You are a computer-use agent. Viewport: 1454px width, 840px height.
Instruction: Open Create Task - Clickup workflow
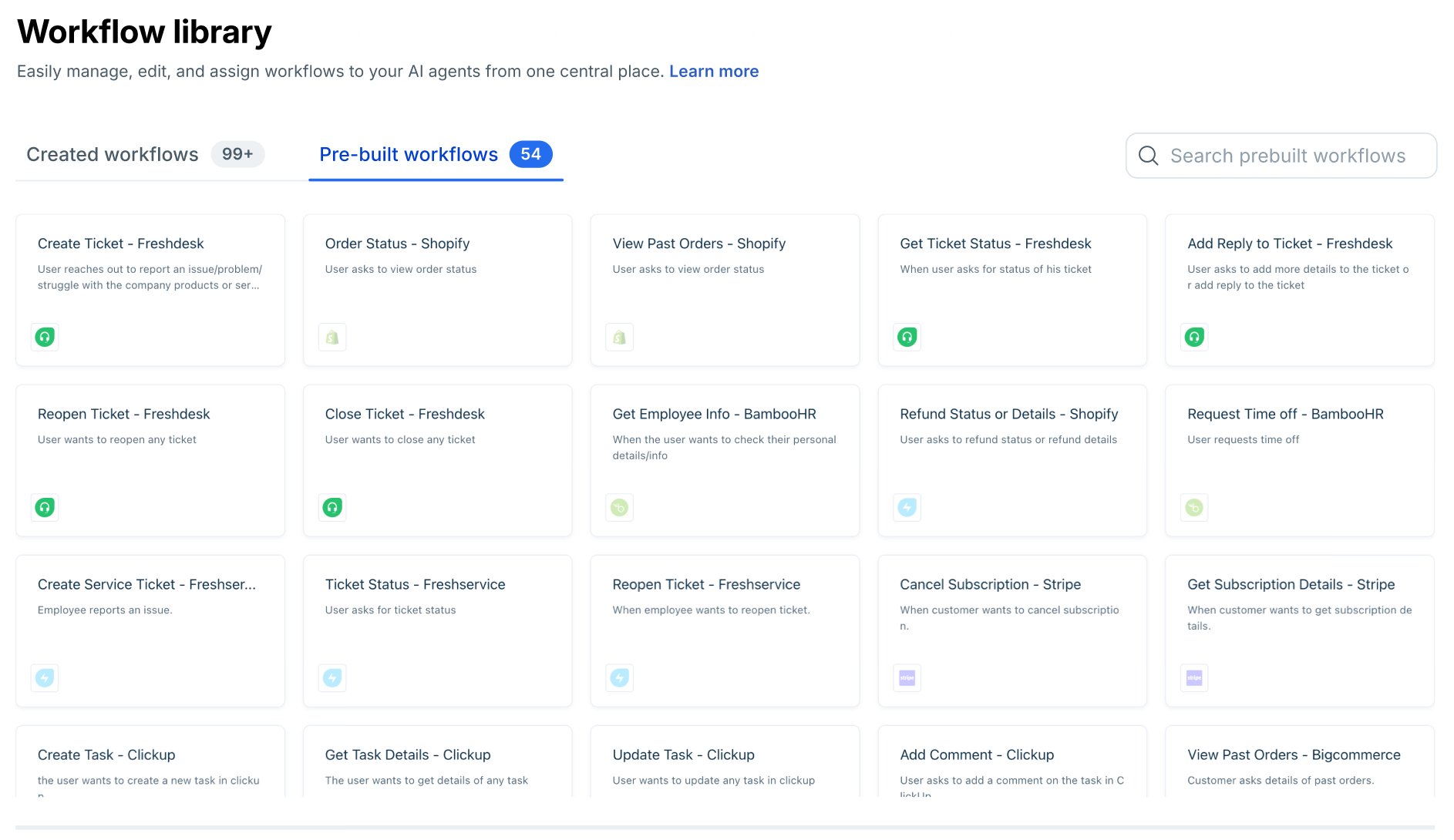pos(150,761)
